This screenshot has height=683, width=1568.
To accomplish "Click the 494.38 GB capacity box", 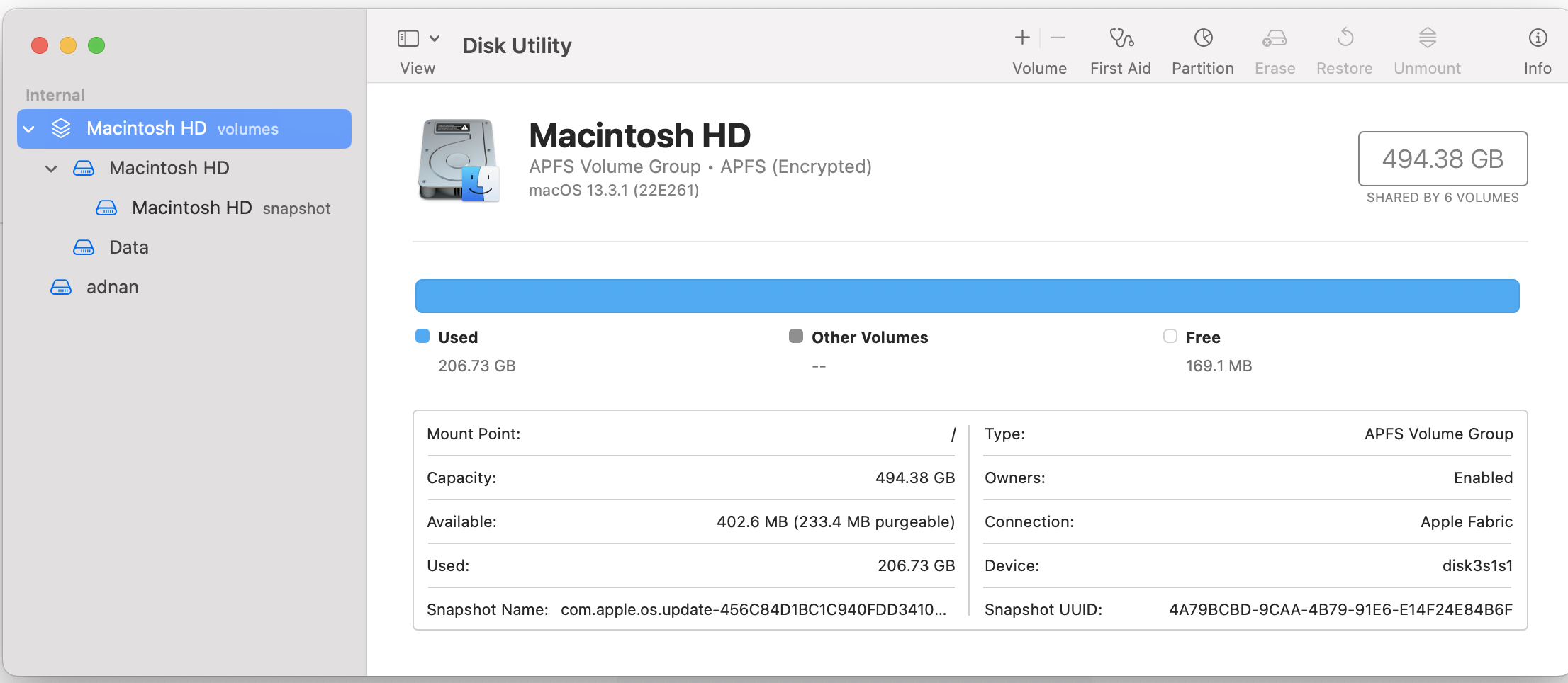I will pyautogui.click(x=1443, y=159).
